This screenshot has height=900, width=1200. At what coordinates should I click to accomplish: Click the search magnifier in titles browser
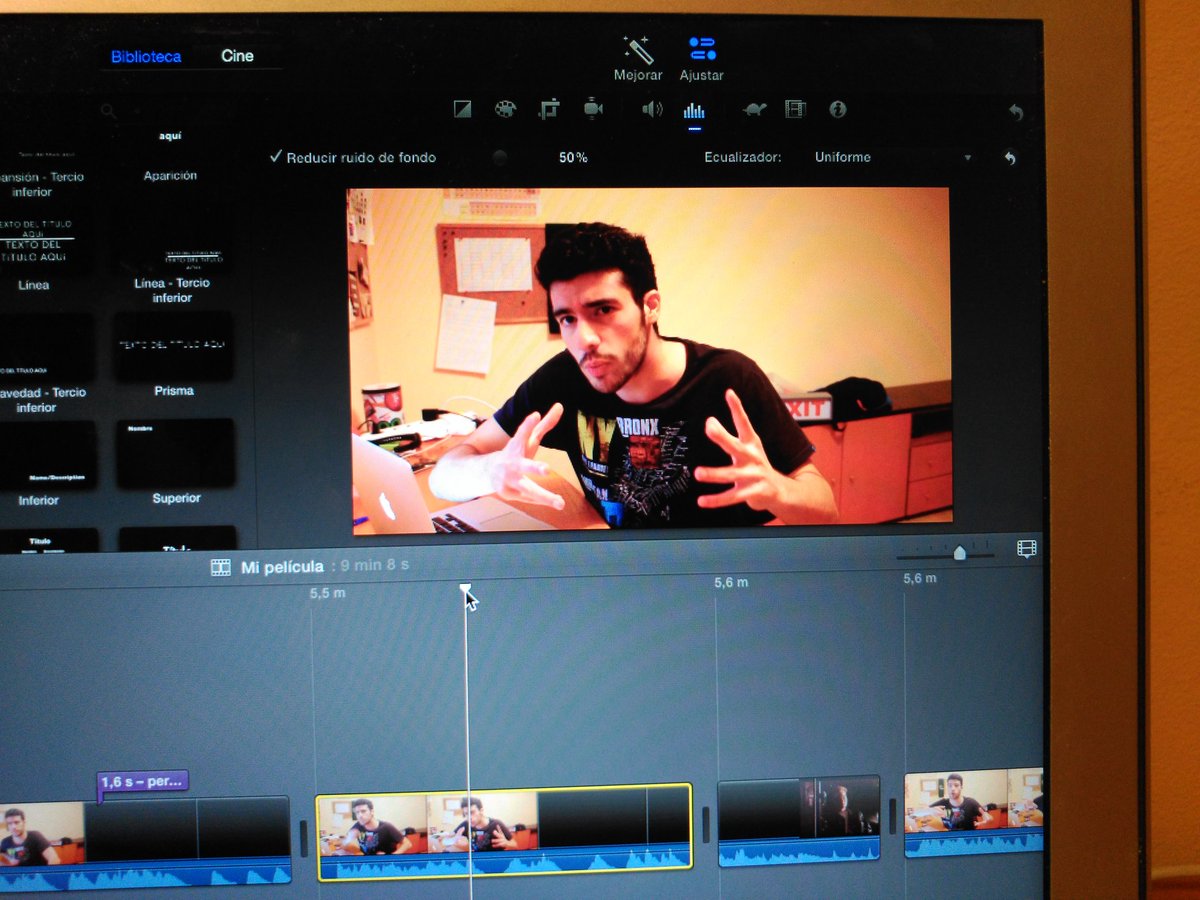(x=108, y=112)
